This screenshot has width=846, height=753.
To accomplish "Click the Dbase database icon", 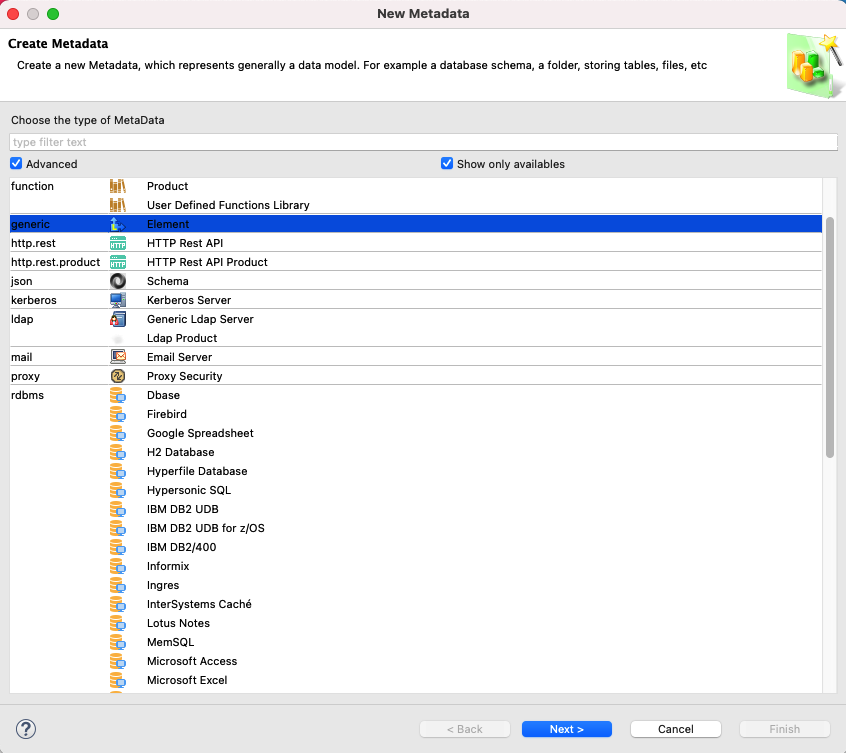I will pyautogui.click(x=118, y=395).
